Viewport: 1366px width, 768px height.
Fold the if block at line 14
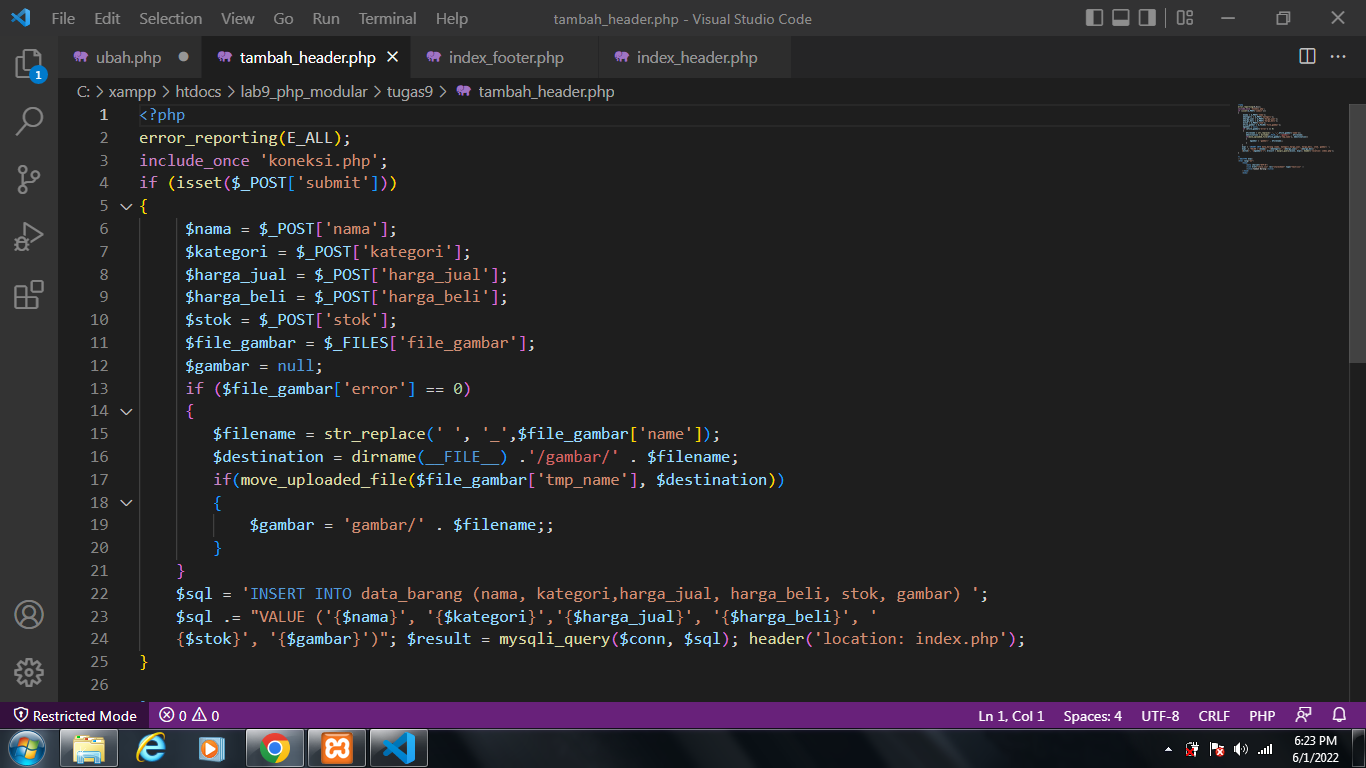tap(125, 411)
